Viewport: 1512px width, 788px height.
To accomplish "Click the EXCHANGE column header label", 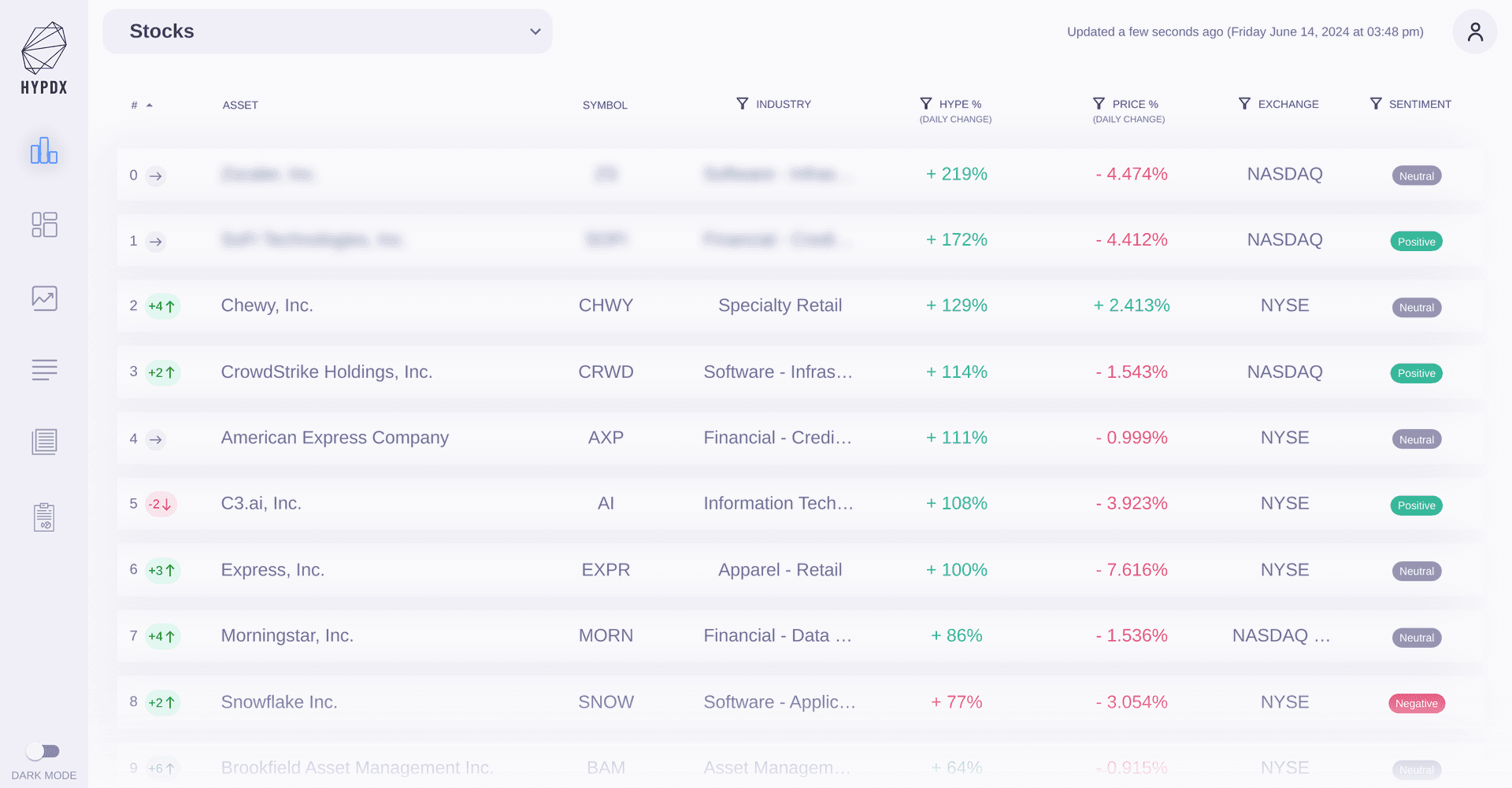I will tap(1288, 104).
